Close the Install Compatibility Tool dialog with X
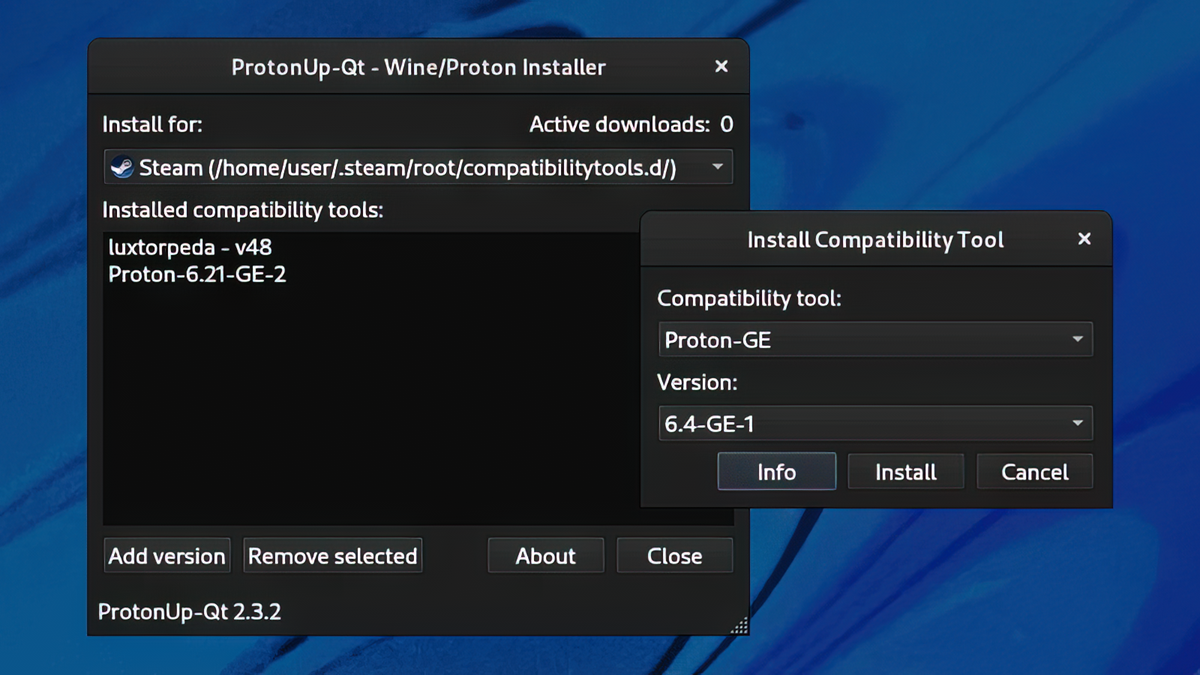Image resolution: width=1200 pixels, height=675 pixels. pos(1084,239)
